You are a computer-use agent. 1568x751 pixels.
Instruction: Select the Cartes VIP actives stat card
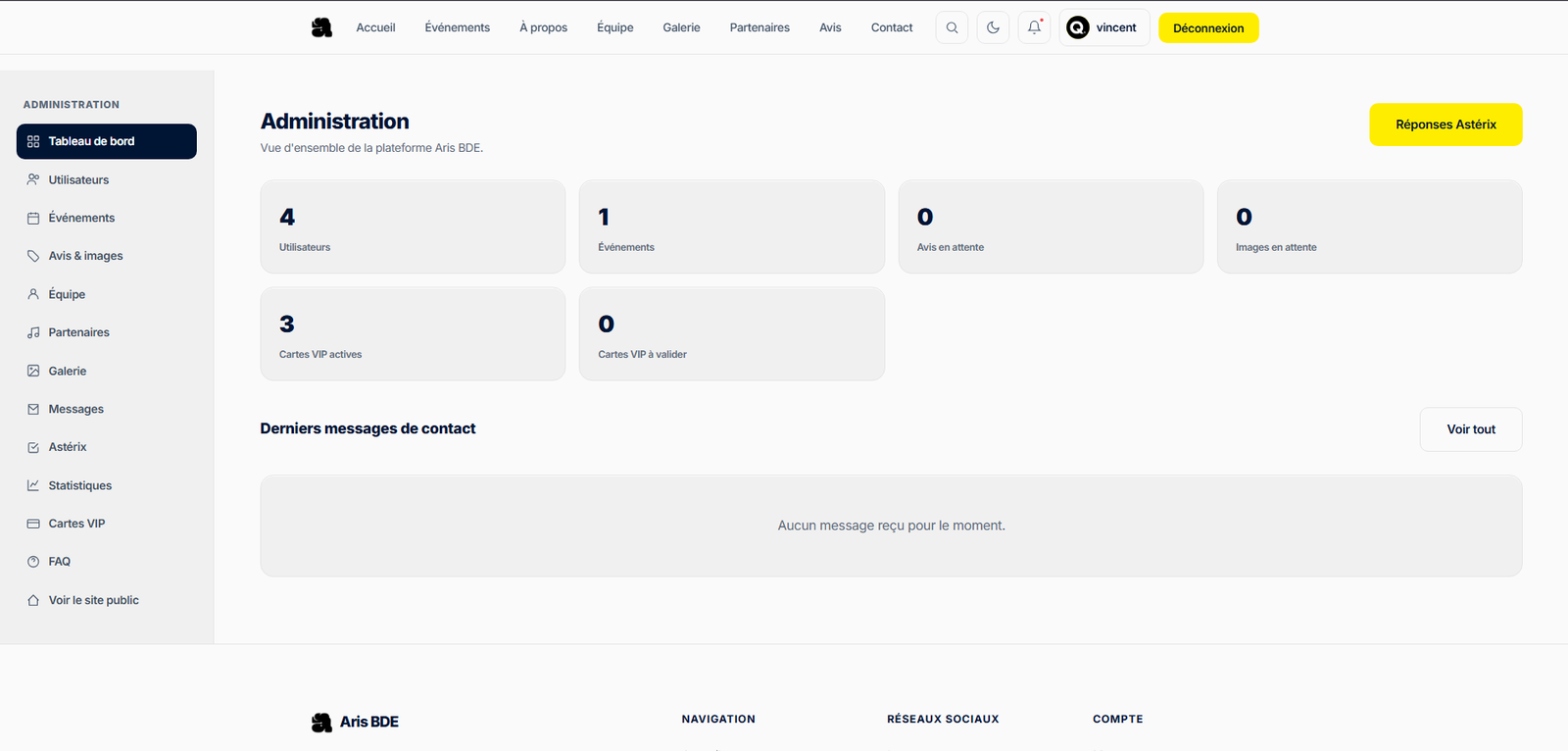pos(413,333)
